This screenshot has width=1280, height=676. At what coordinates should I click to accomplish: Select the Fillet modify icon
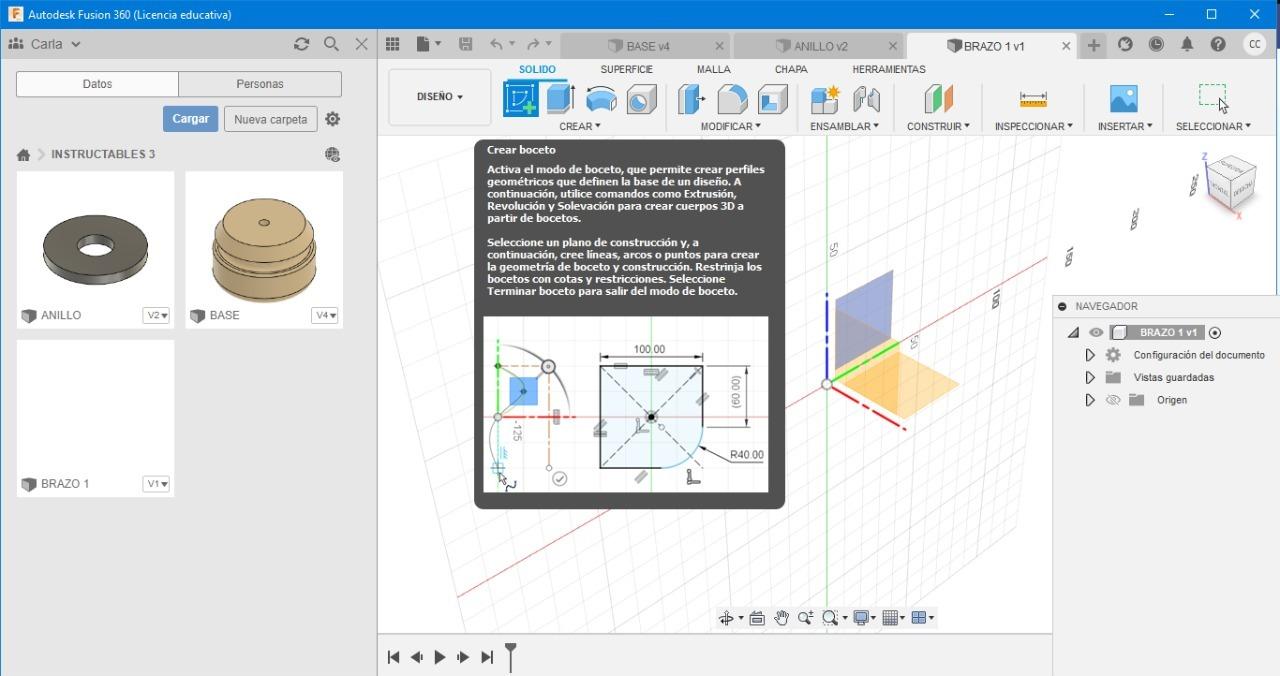click(732, 99)
